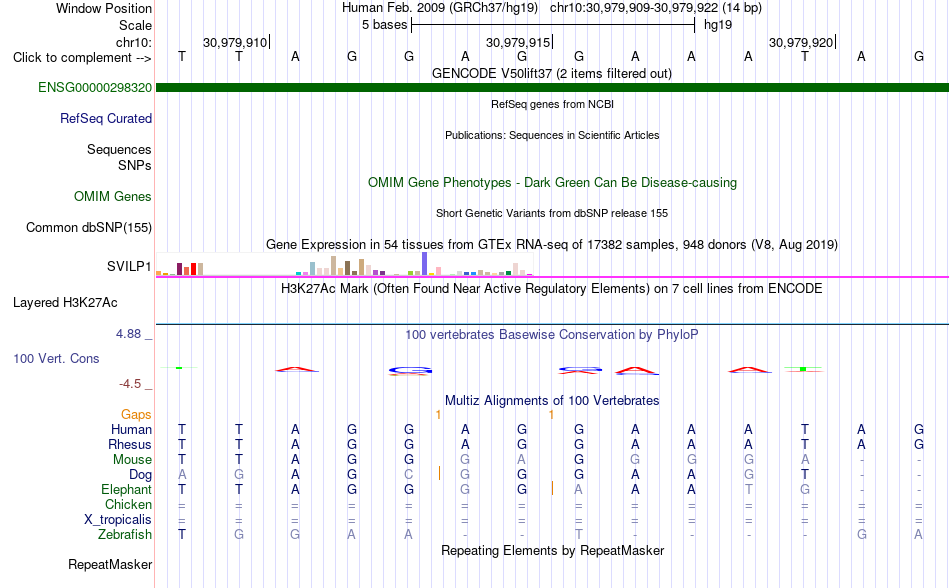The image size is (950, 588).
Task: Click the SNPs track label
Action: [135, 166]
